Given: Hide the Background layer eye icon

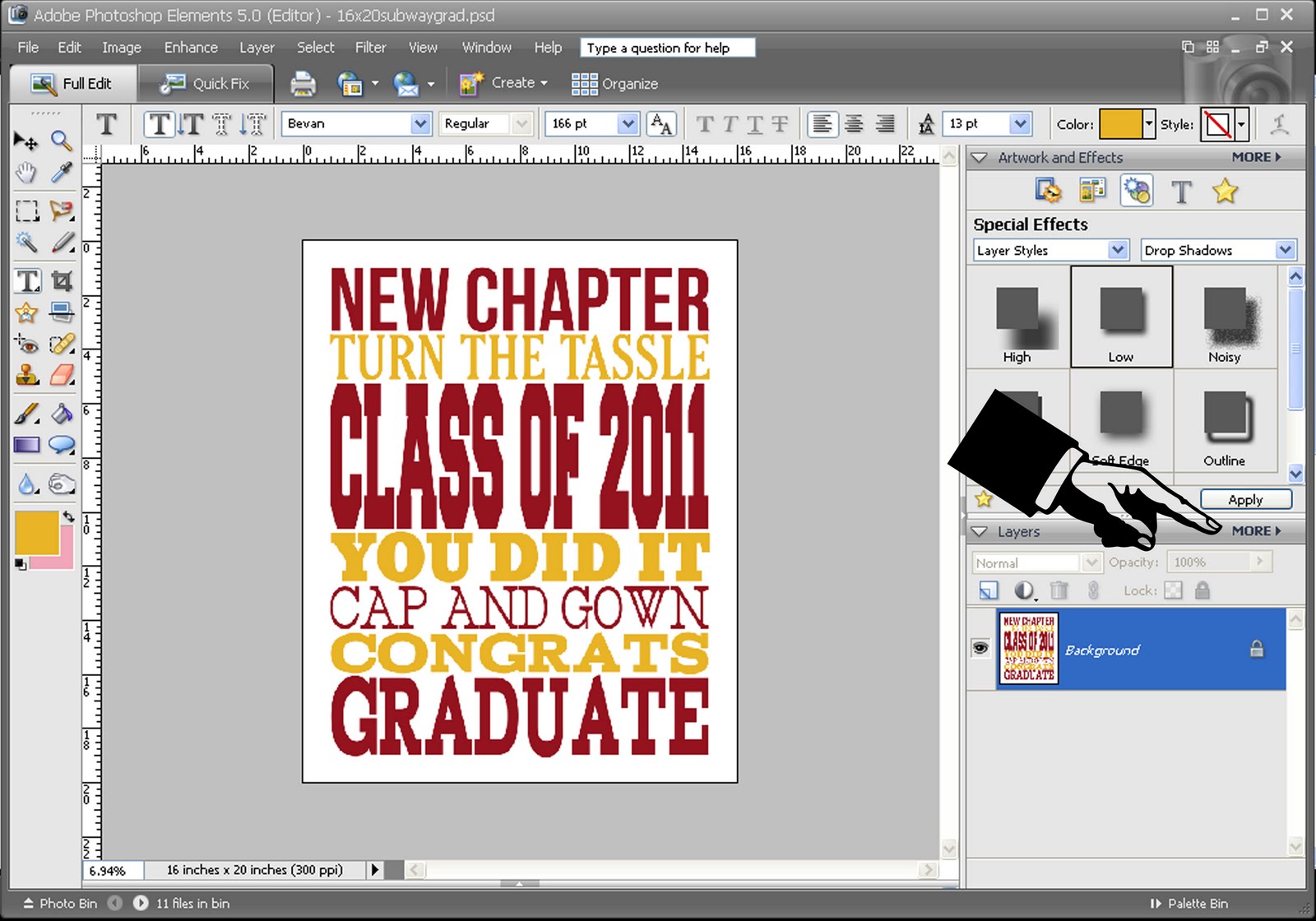Looking at the screenshot, I should (980, 649).
